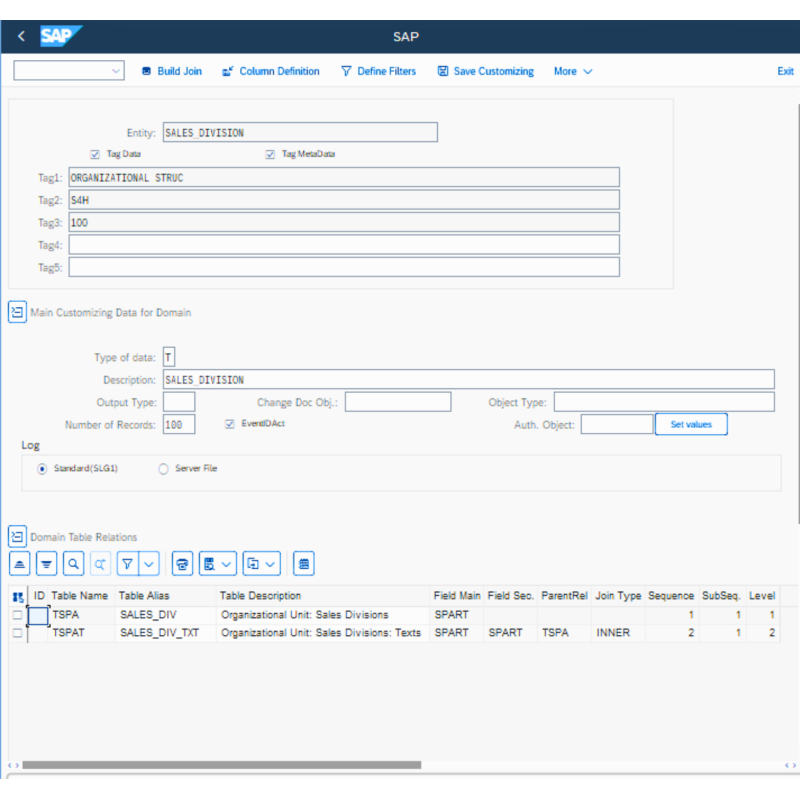
Task: Click the sort descending icon
Action: click(46, 564)
